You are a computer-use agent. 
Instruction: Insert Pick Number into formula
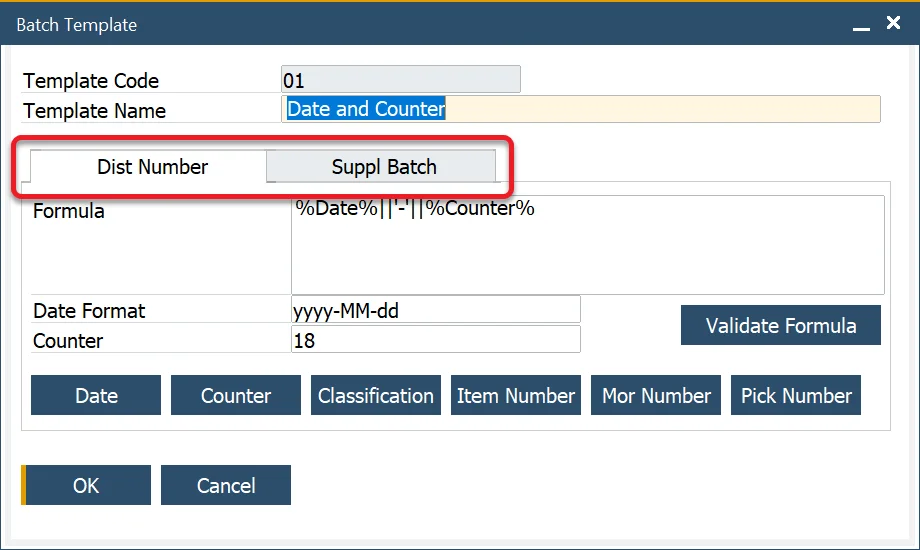[x=796, y=396]
